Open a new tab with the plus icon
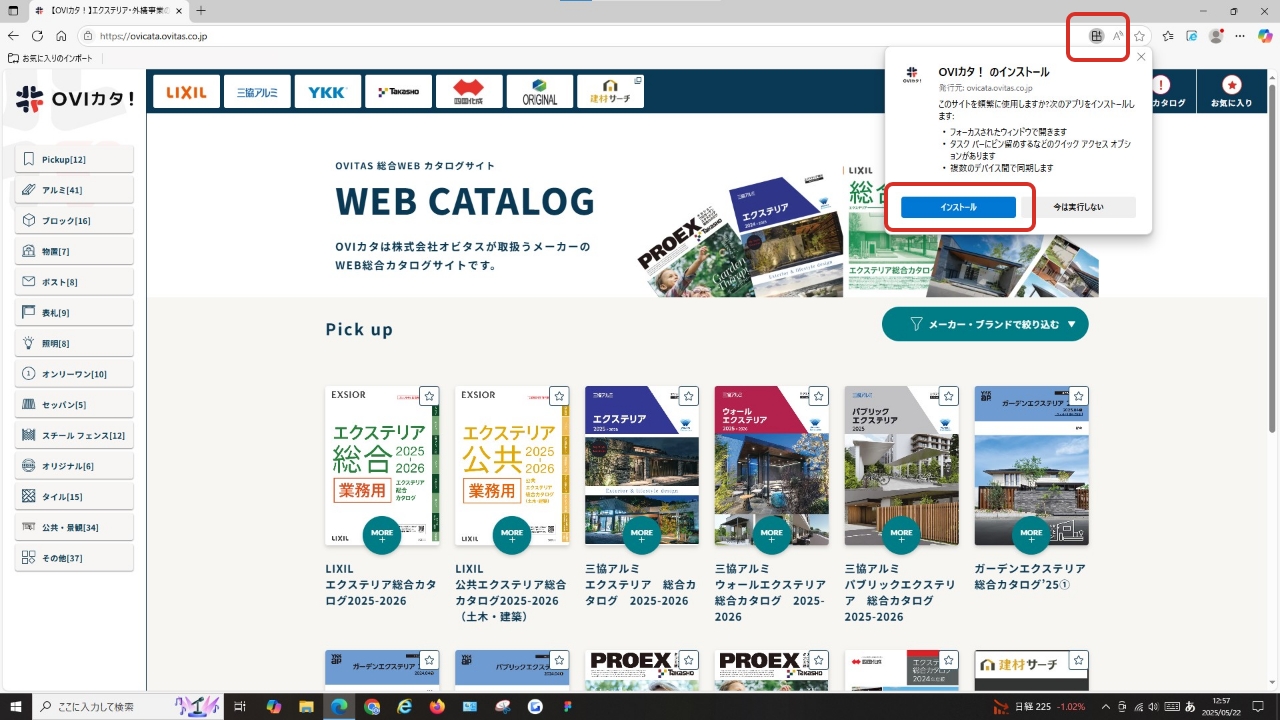 201,11
